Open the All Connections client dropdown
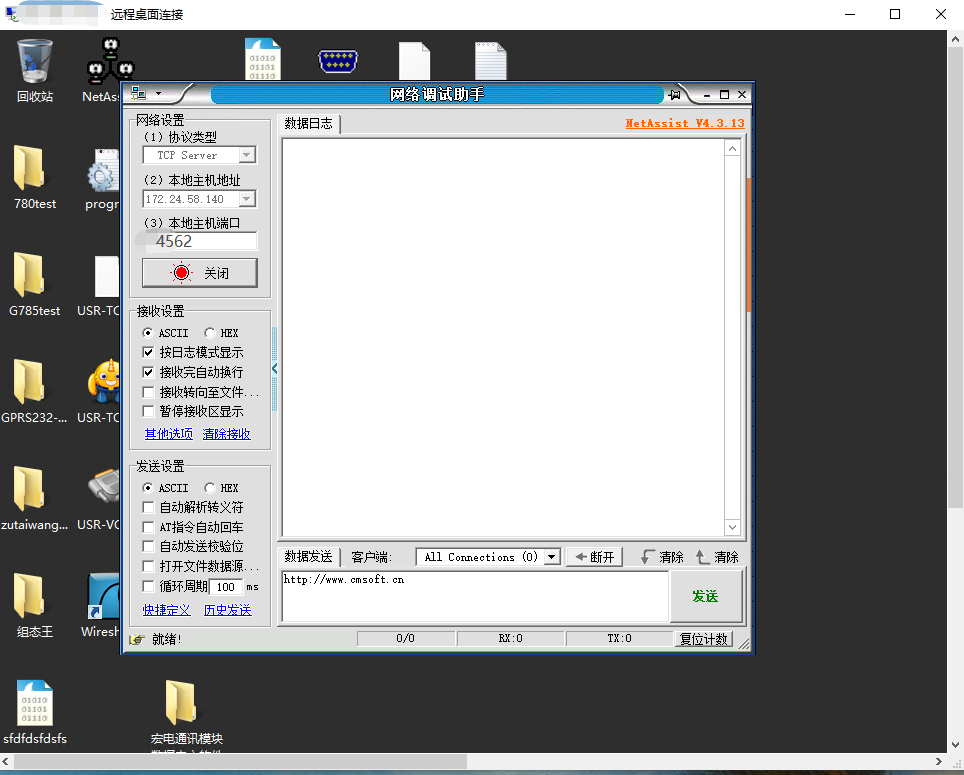964x775 pixels. [551, 558]
